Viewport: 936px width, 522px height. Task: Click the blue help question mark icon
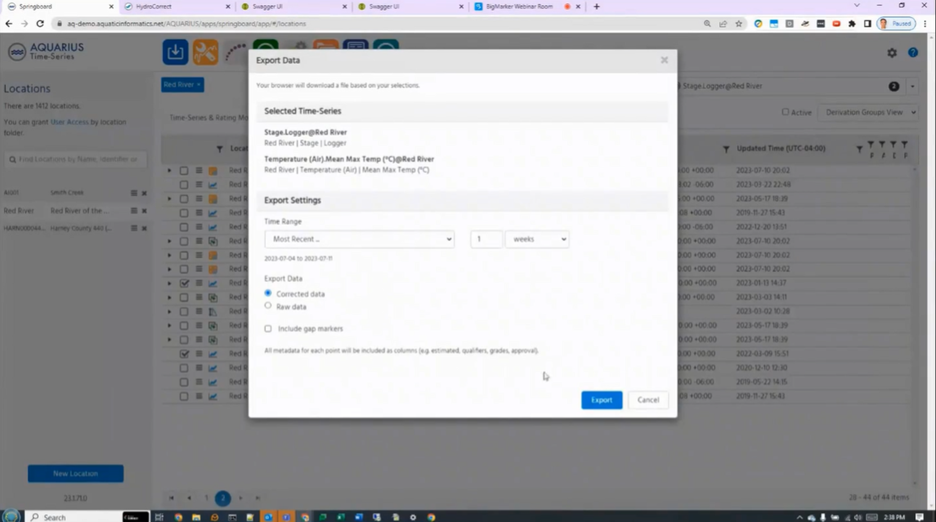point(913,53)
